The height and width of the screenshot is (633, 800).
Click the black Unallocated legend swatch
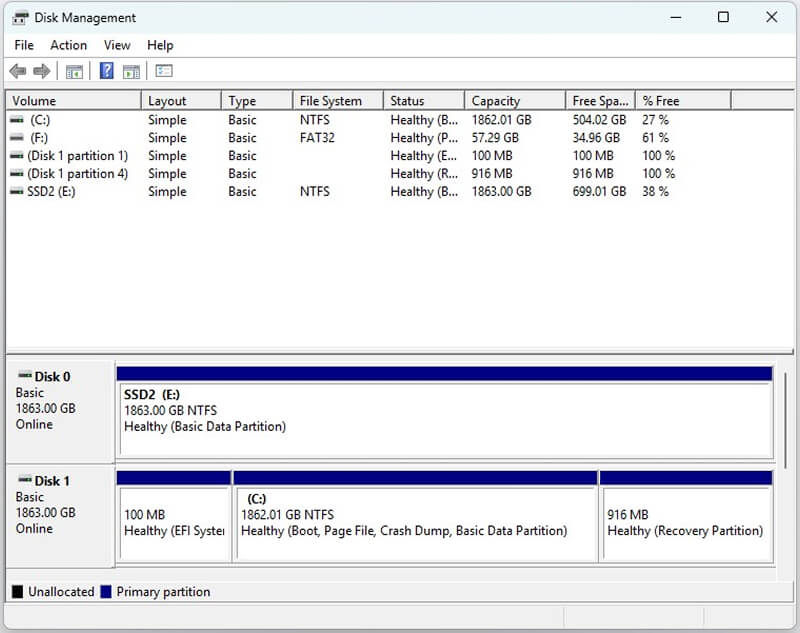tap(18, 592)
